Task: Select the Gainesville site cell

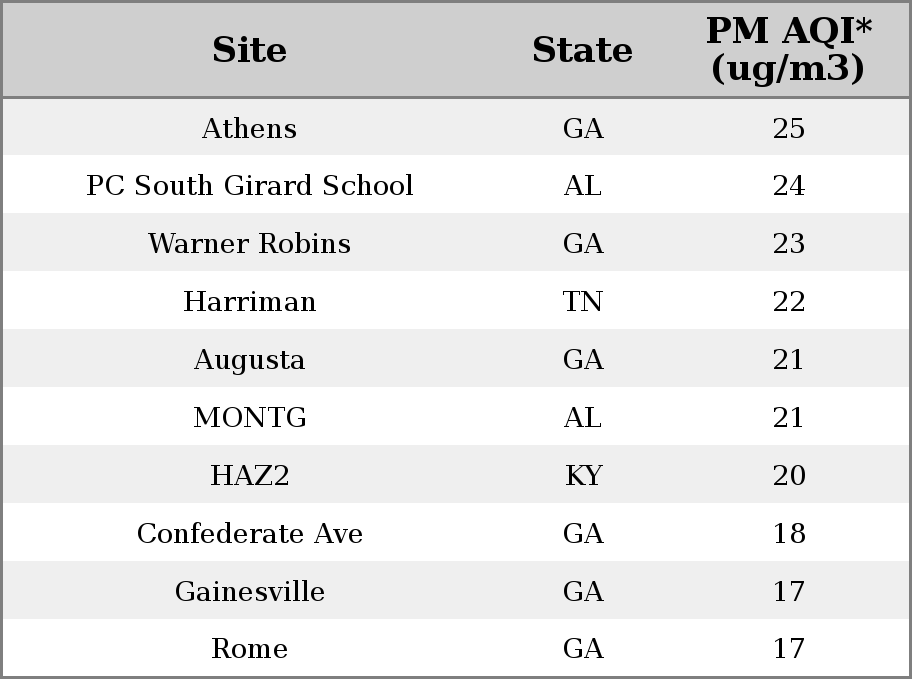Action: point(250,591)
